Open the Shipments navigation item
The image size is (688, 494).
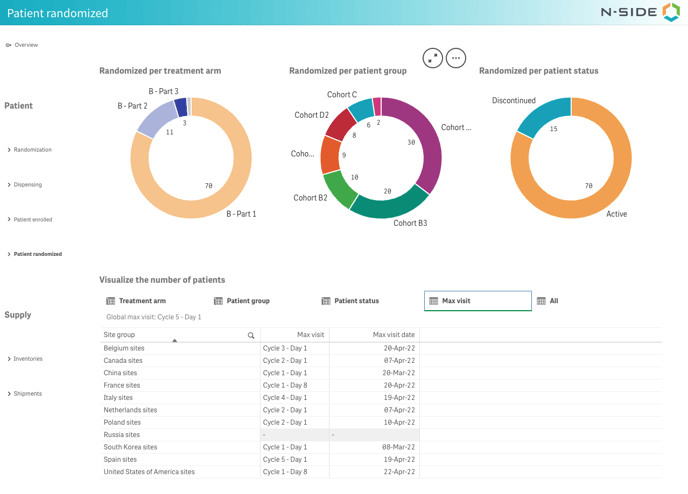tap(28, 394)
